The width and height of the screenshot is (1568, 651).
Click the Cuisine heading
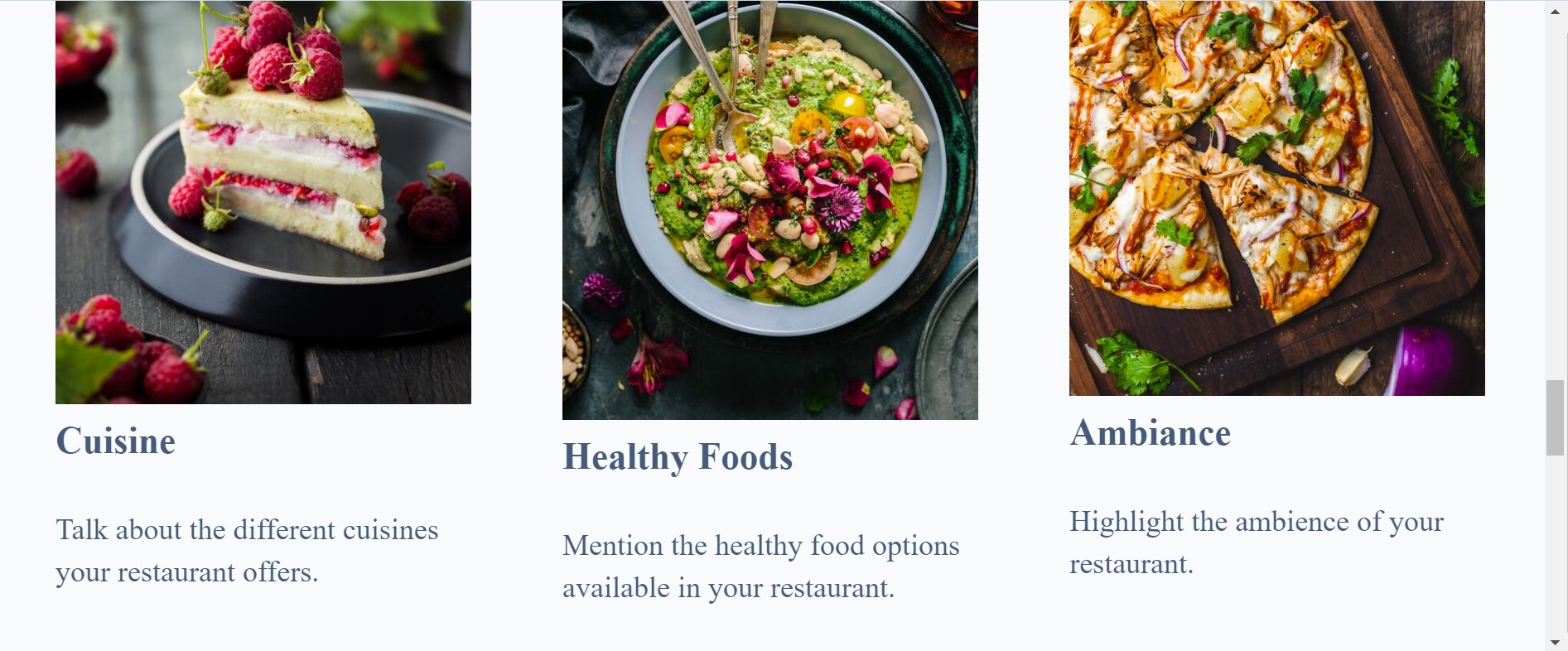pyautogui.click(x=116, y=441)
